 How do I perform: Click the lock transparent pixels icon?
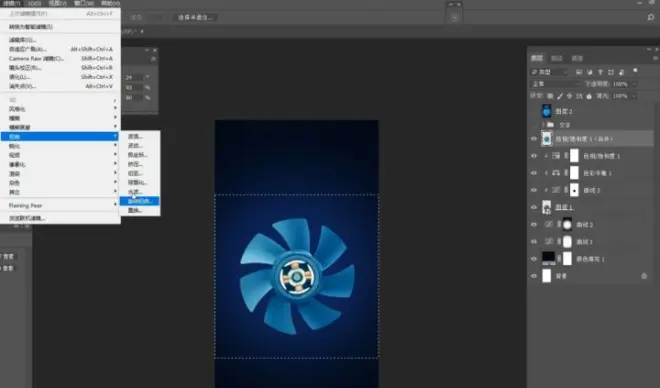pos(550,96)
